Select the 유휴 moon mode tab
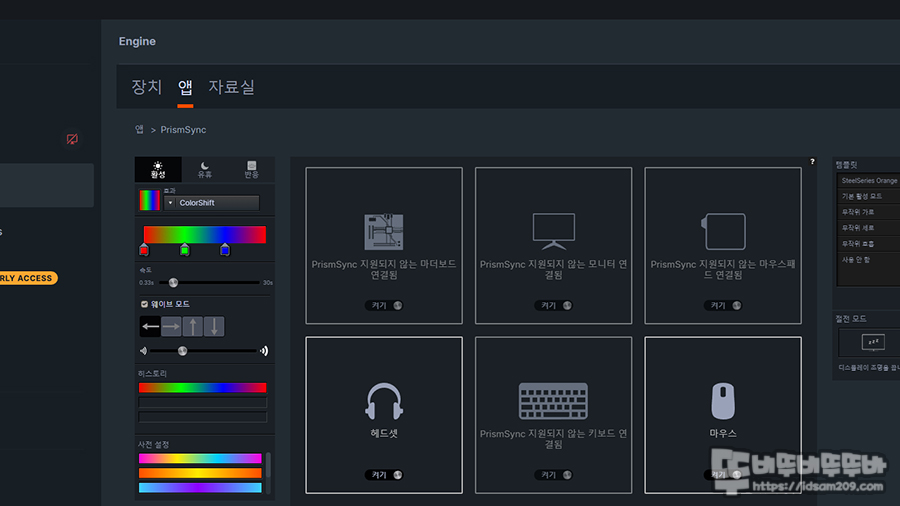Viewport: 900px width, 506px height. (204, 170)
